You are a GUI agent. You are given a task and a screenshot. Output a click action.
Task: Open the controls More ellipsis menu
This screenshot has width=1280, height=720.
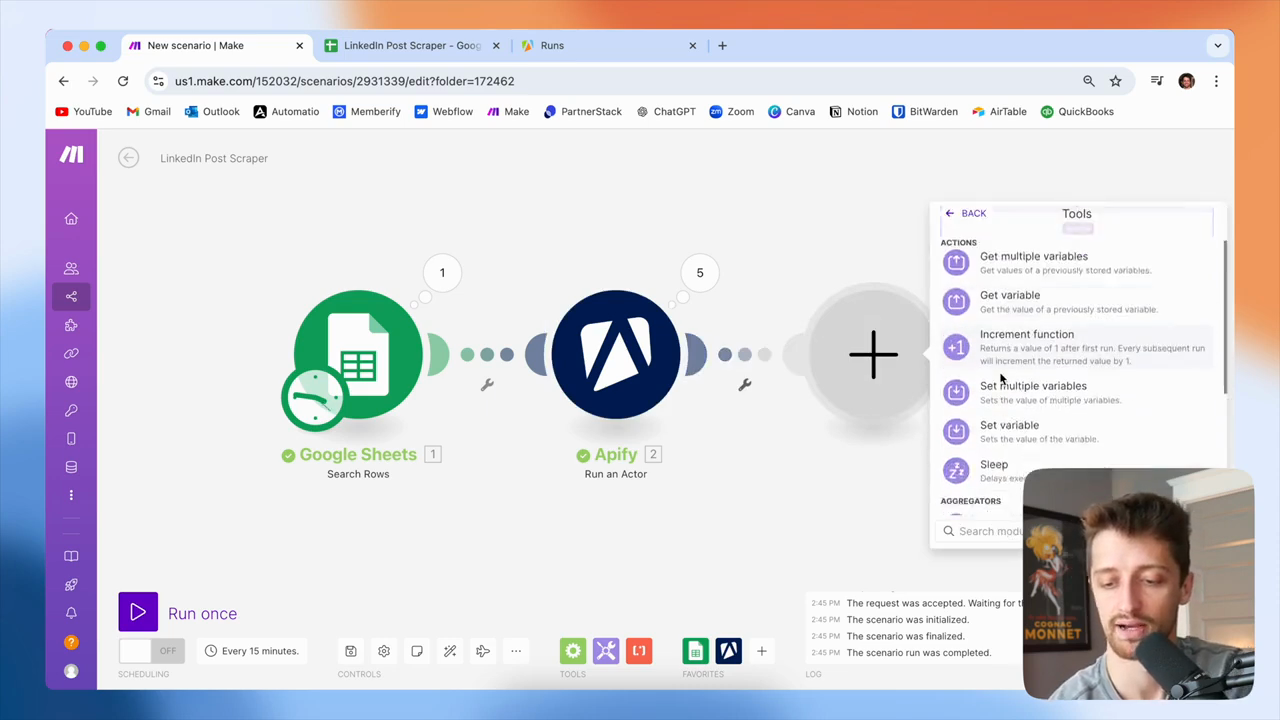tap(516, 651)
